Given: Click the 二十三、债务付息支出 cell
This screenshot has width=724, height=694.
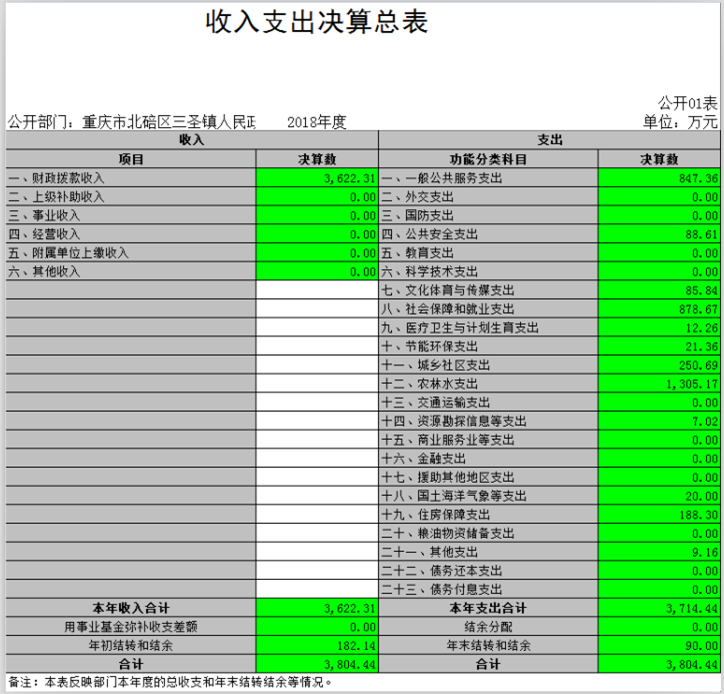Looking at the screenshot, I should pos(488,589).
